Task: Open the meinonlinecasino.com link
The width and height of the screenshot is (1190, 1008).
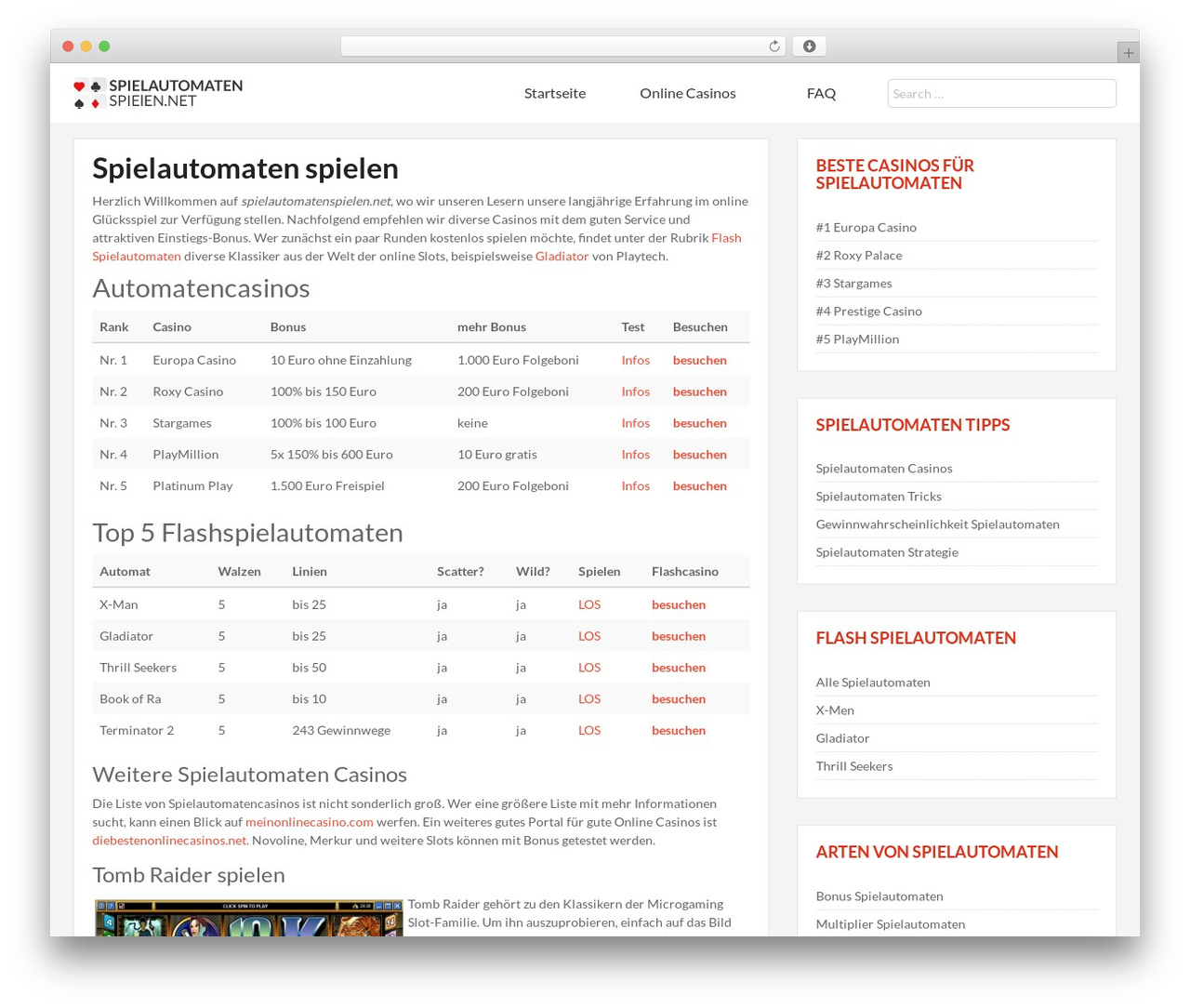Action: 310,822
